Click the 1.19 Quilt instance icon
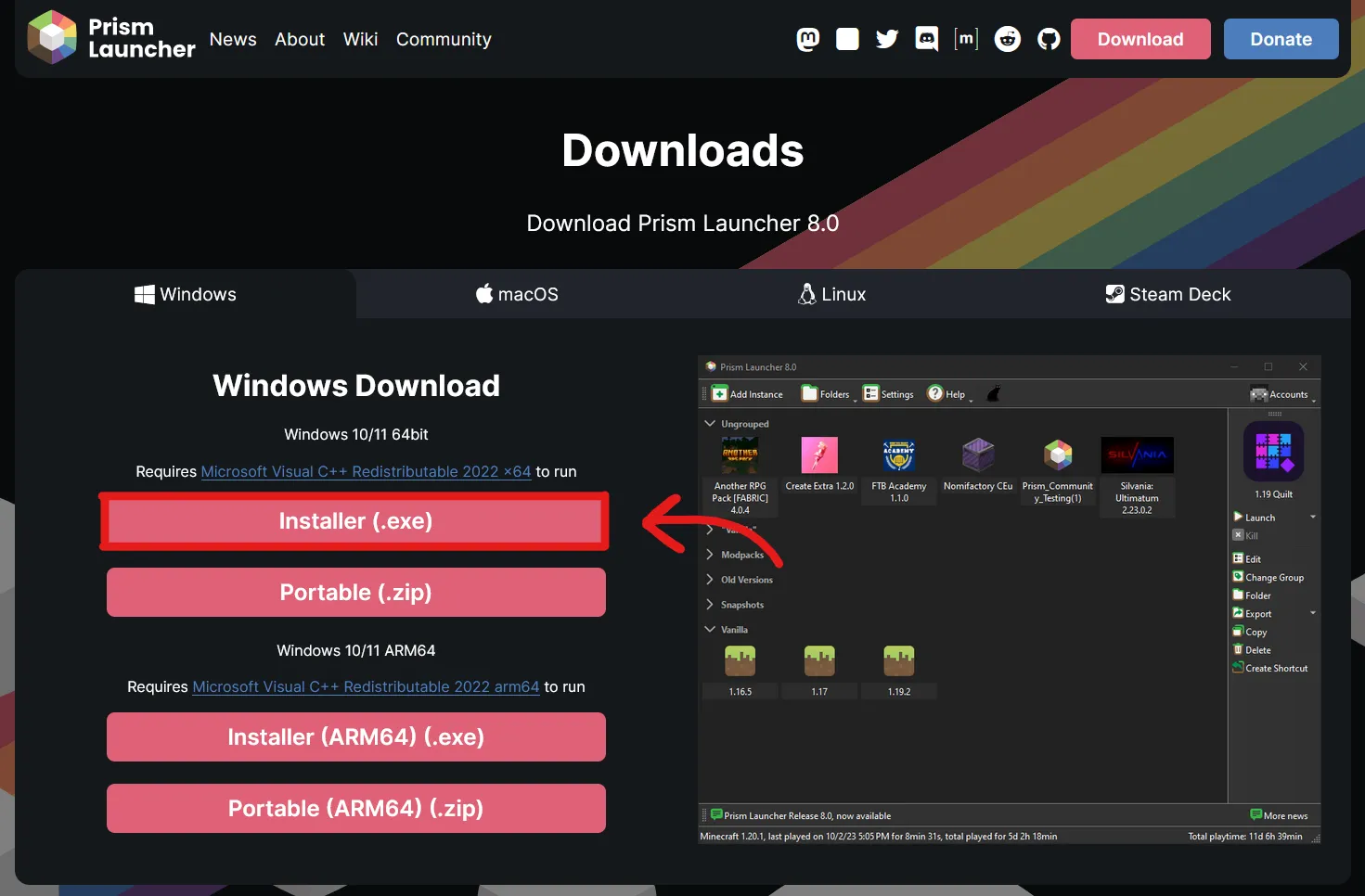The width and height of the screenshot is (1365, 896). (1274, 452)
